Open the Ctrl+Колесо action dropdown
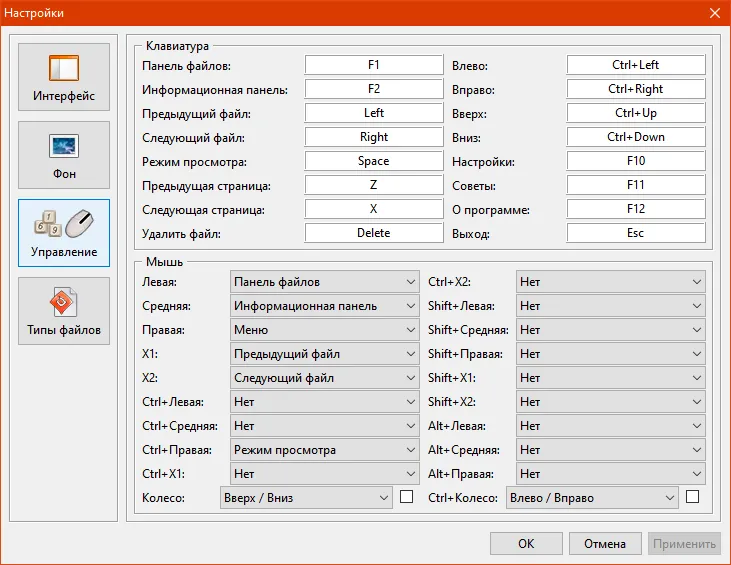The image size is (731, 565). (x=592, y=498)
